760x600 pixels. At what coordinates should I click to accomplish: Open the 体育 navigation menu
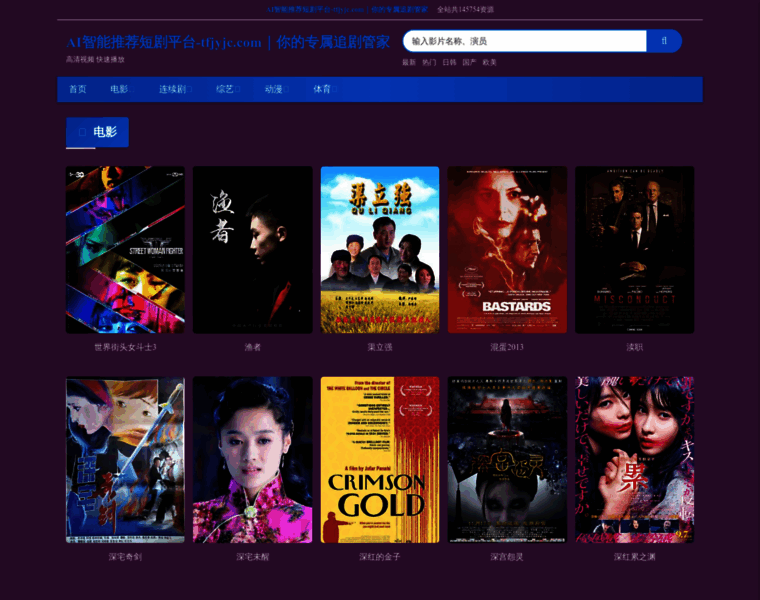[325, 89]
